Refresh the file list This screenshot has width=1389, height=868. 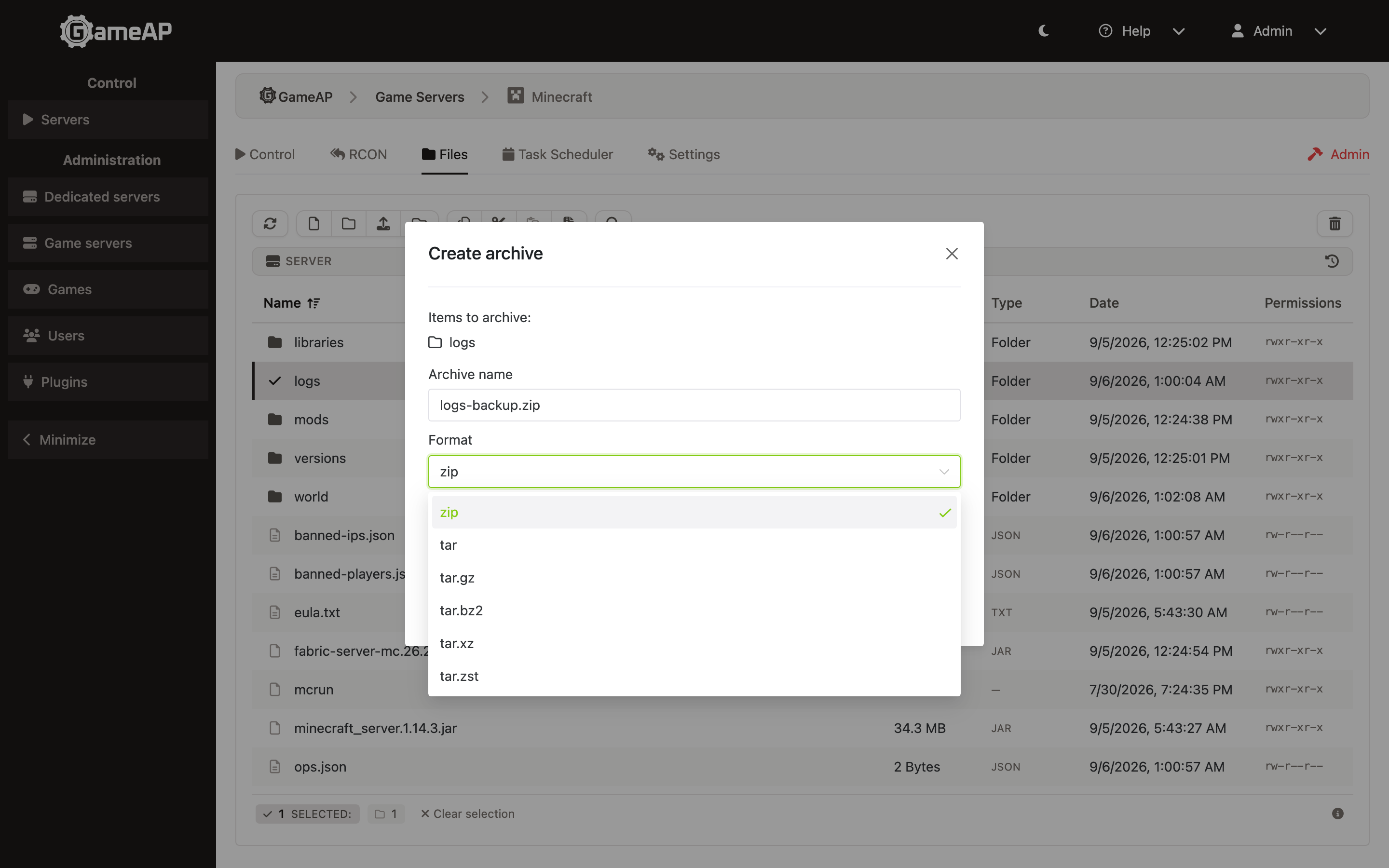(x=271, y=223)
